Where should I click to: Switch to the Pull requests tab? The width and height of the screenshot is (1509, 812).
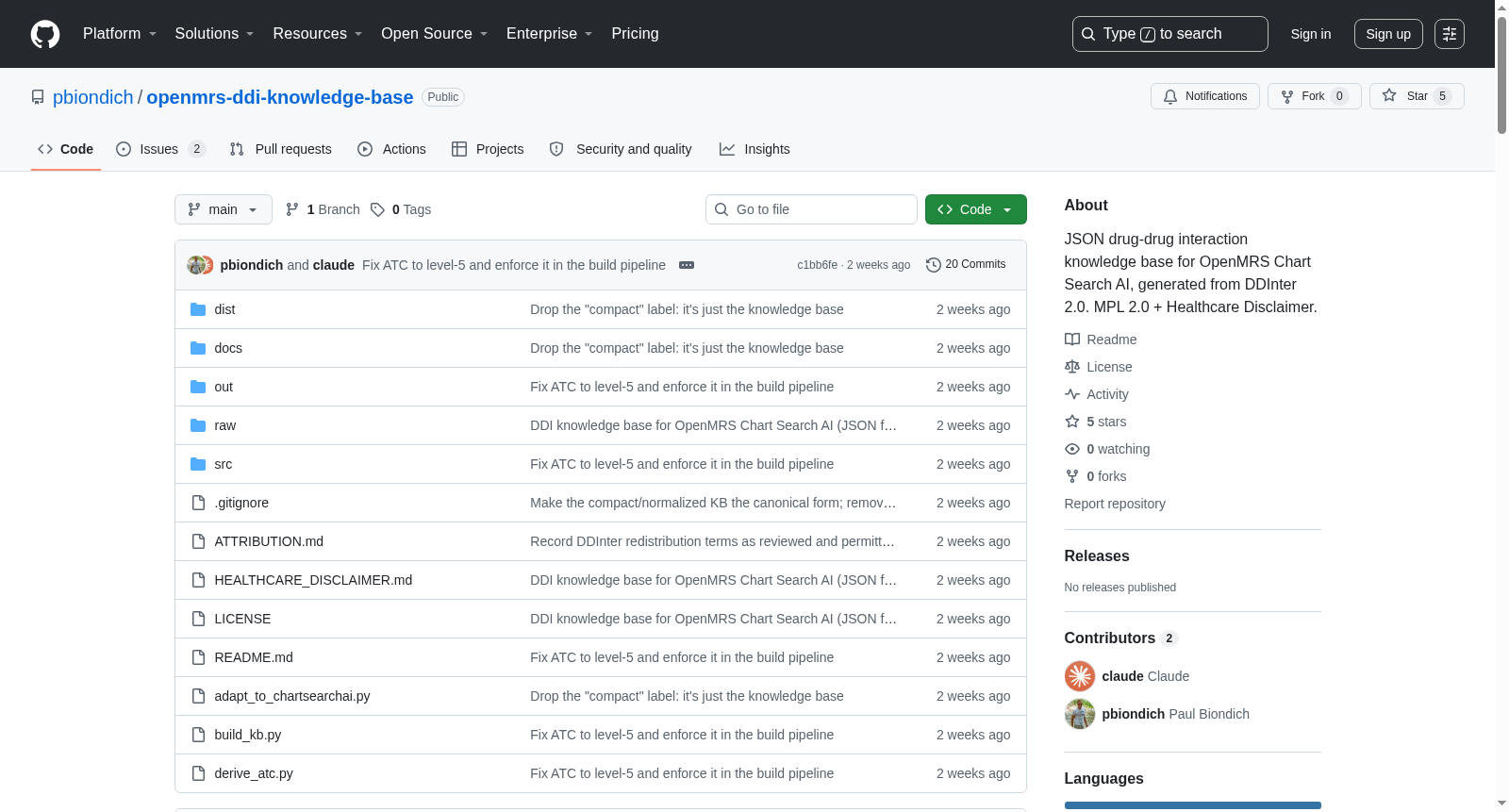click(x=281, y=149)
